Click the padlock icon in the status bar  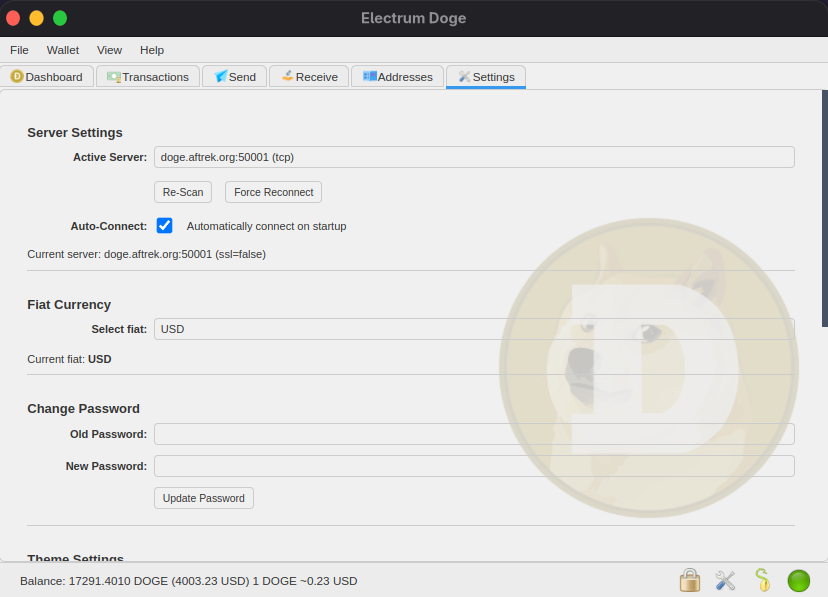point(689,580)
